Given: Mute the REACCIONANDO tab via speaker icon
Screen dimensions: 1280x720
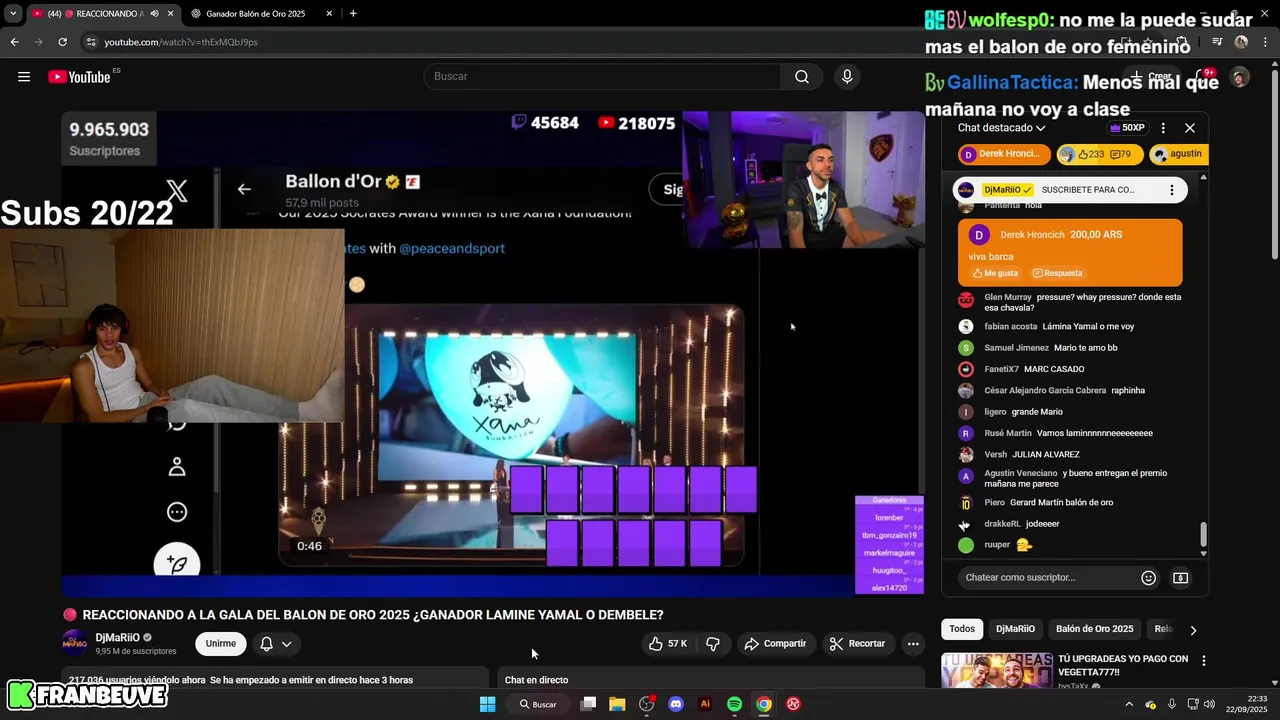Looking at the screenshot, I should click(154, 14).
